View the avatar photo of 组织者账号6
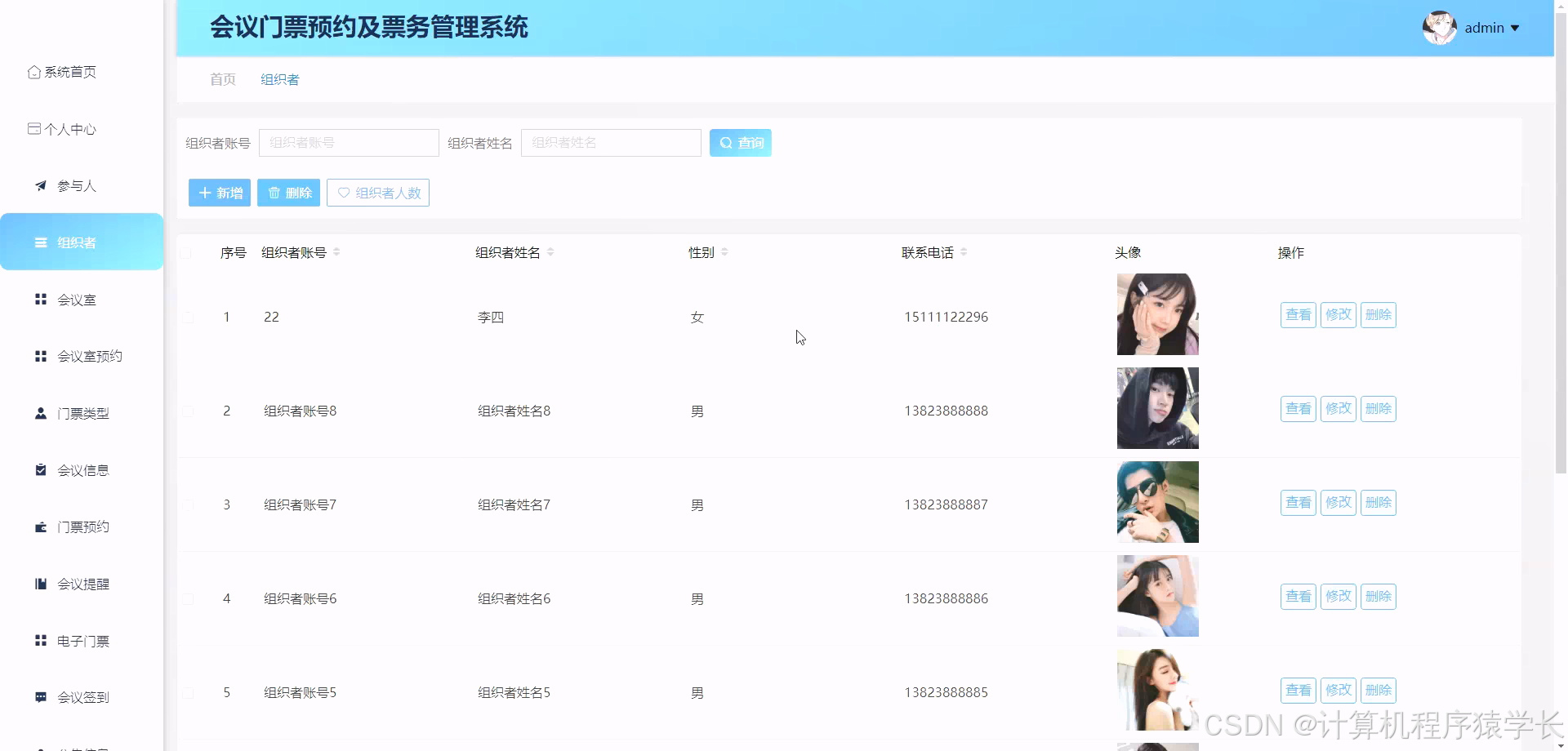This screenshot has height=751, width=1568. 1157,596
